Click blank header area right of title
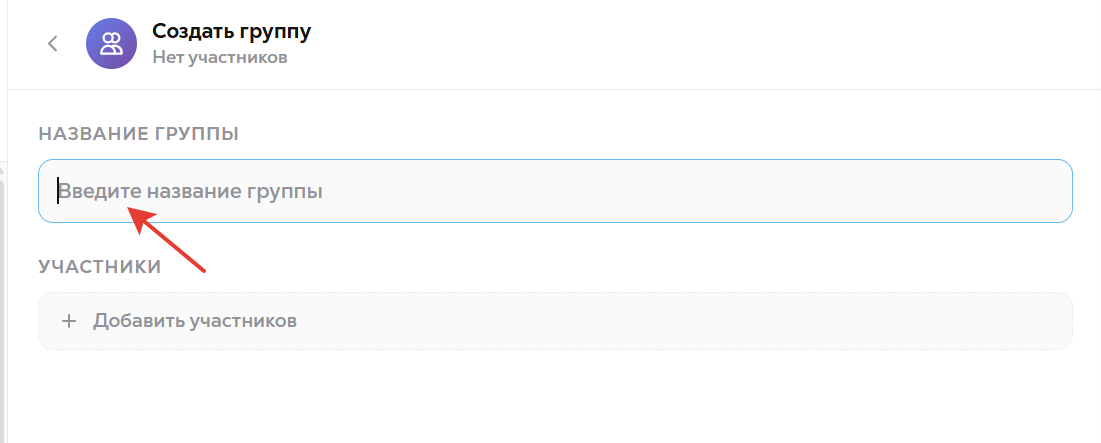The image size is (1101, 443). [702, 44]
